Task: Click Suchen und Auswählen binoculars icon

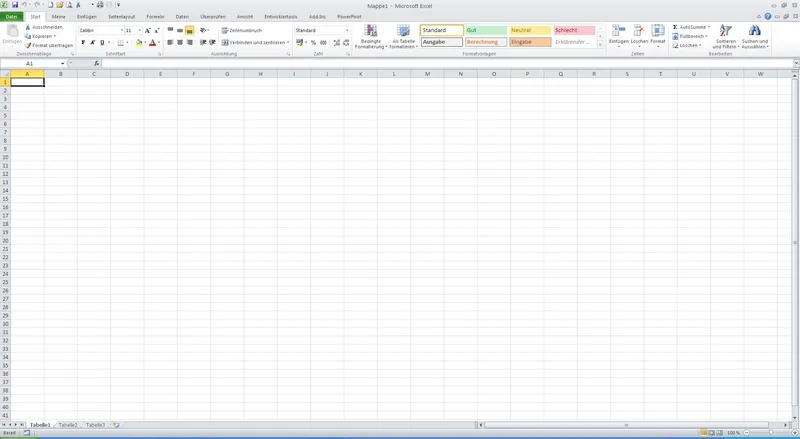Action: pos(754,32)
